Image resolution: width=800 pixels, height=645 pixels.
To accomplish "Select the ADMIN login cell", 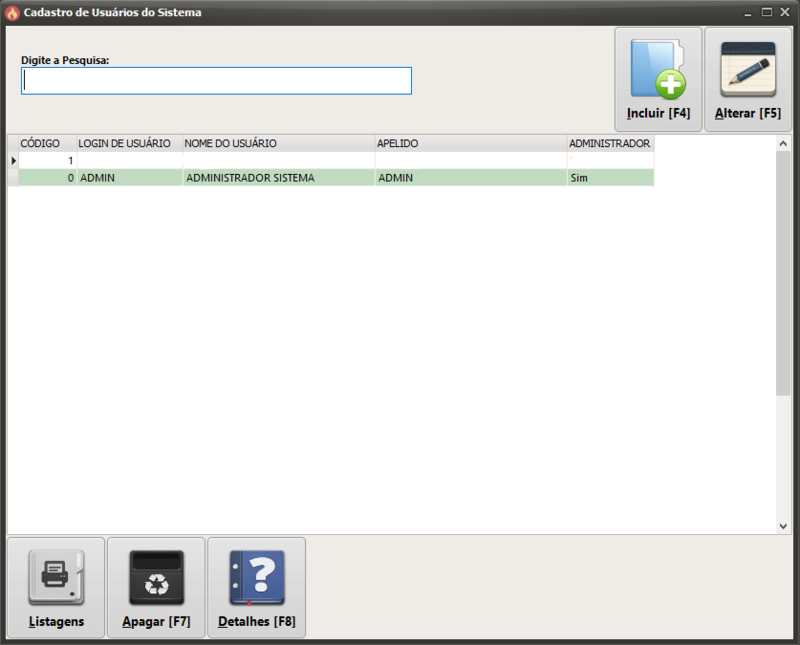I will point(130,178).
